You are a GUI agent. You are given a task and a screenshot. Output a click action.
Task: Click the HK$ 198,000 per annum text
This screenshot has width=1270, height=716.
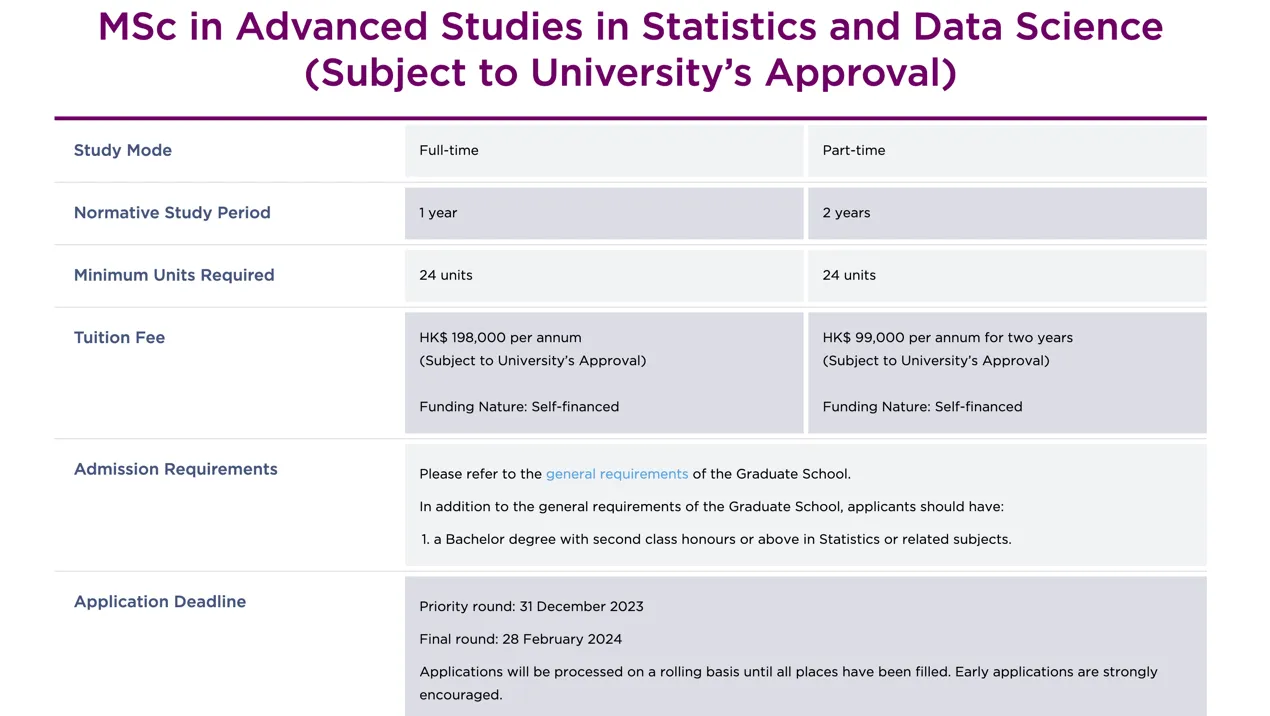500,337
